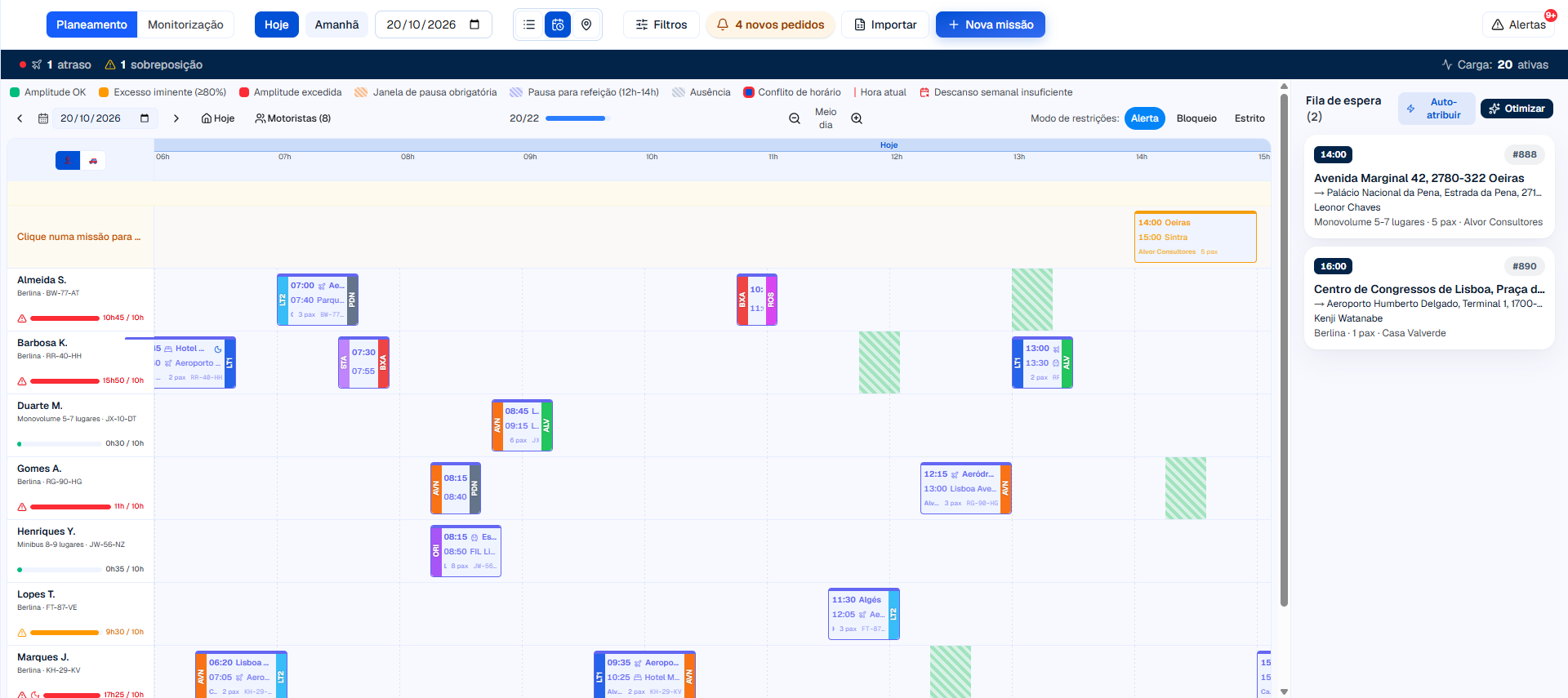Open Lopes T. 11:30 Algés mission

(864, 614)
